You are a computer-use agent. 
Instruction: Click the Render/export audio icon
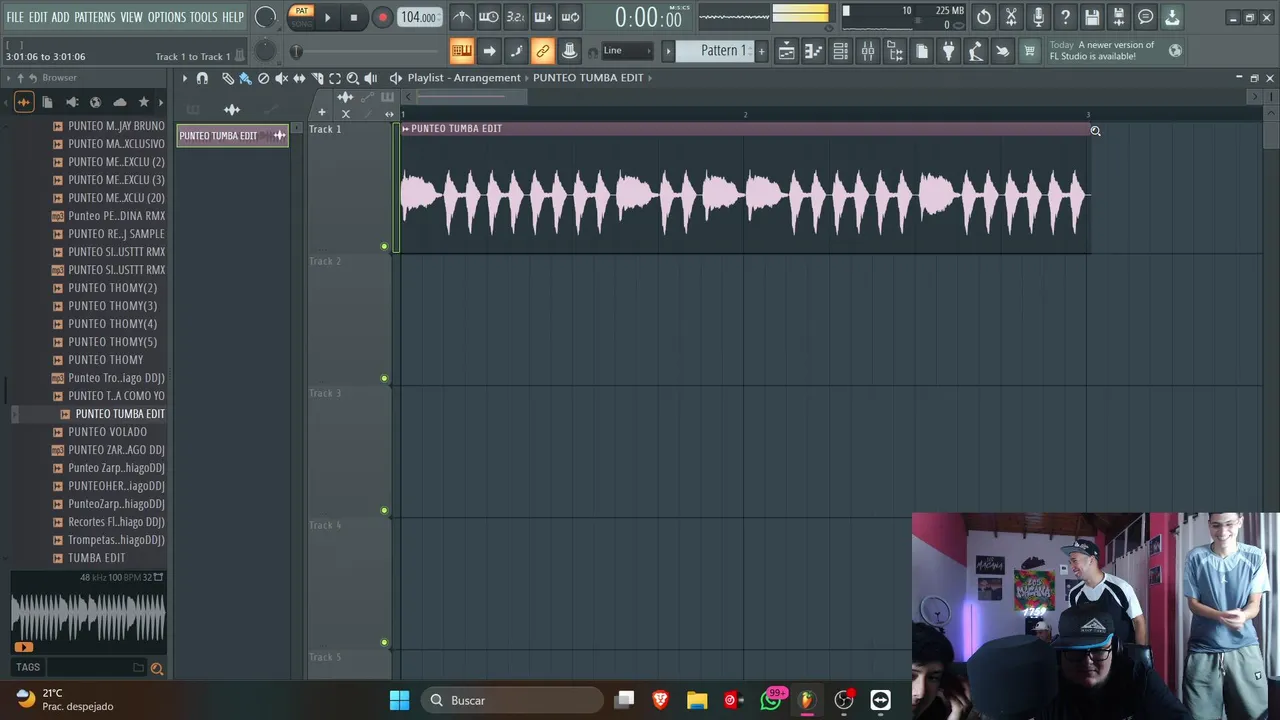(x=1119, y=17)
